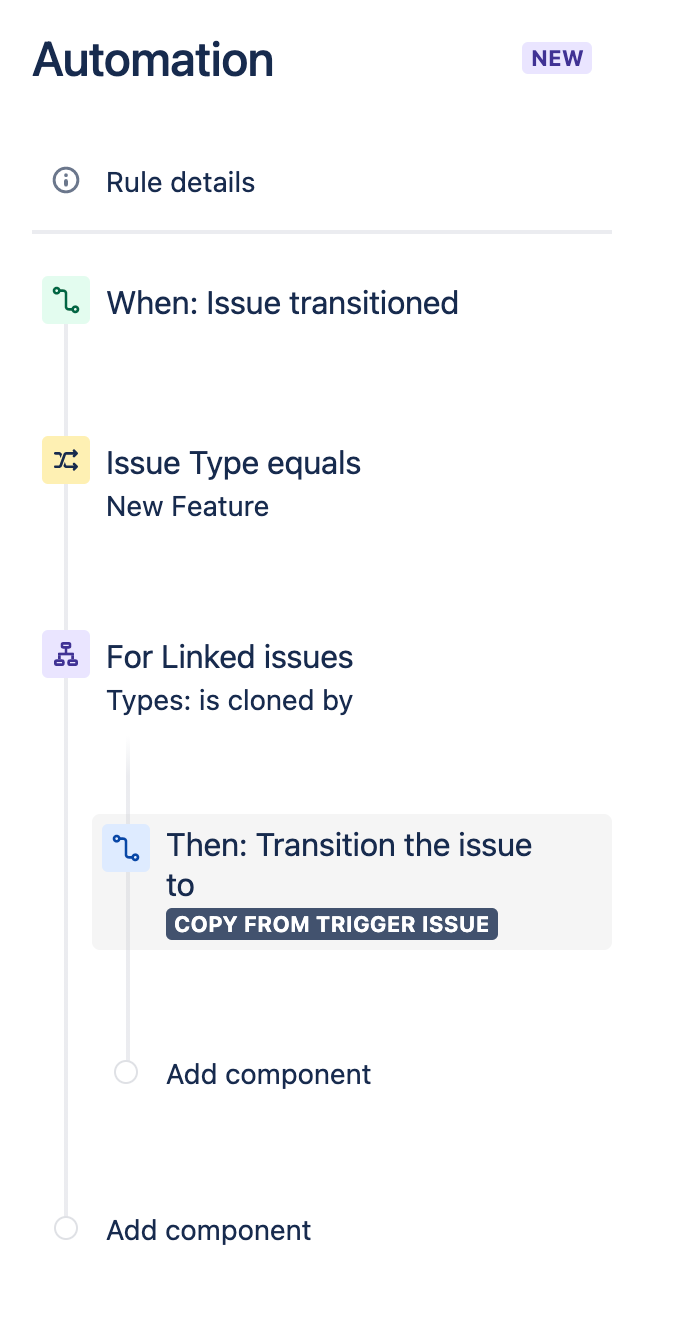
Task: Click the Automation page heading
Action: 152,60
